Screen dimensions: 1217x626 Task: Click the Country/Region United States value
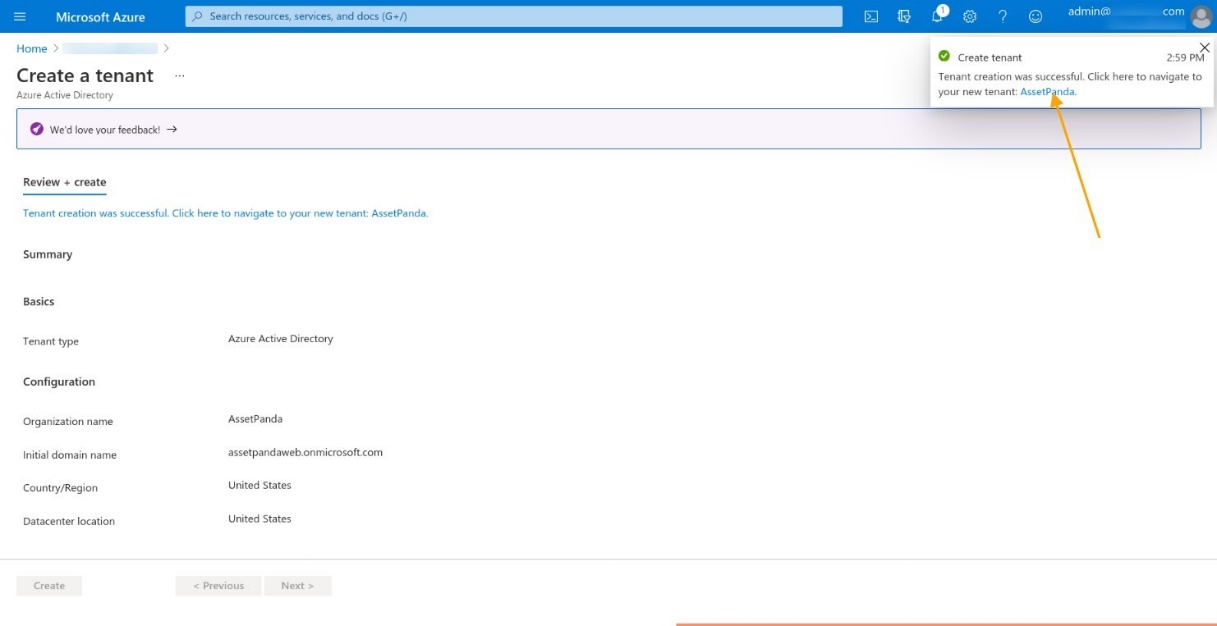click(x=260, y=486)
